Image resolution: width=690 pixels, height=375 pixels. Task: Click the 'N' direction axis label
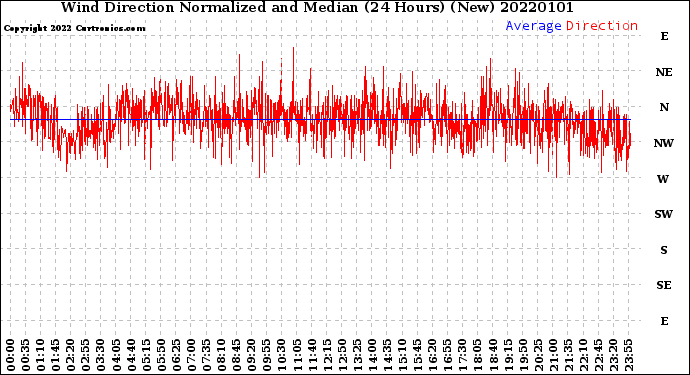[x=664, y=107]
